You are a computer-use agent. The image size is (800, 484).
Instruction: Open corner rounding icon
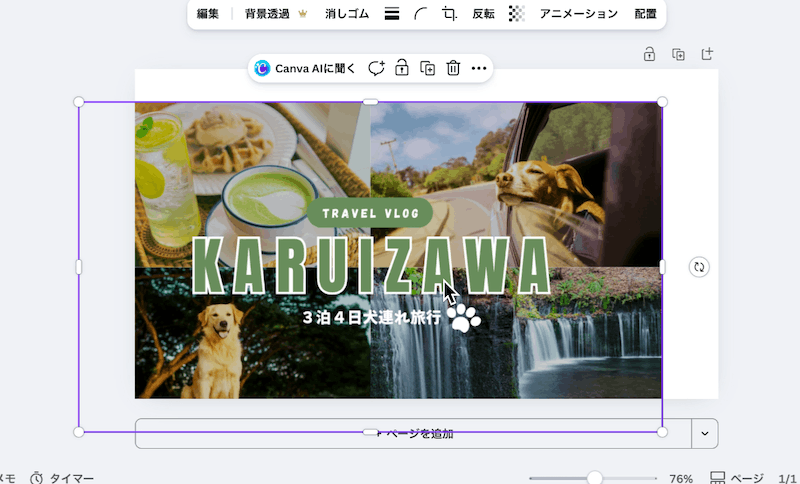pyautogui.click(x=420, y=14)
